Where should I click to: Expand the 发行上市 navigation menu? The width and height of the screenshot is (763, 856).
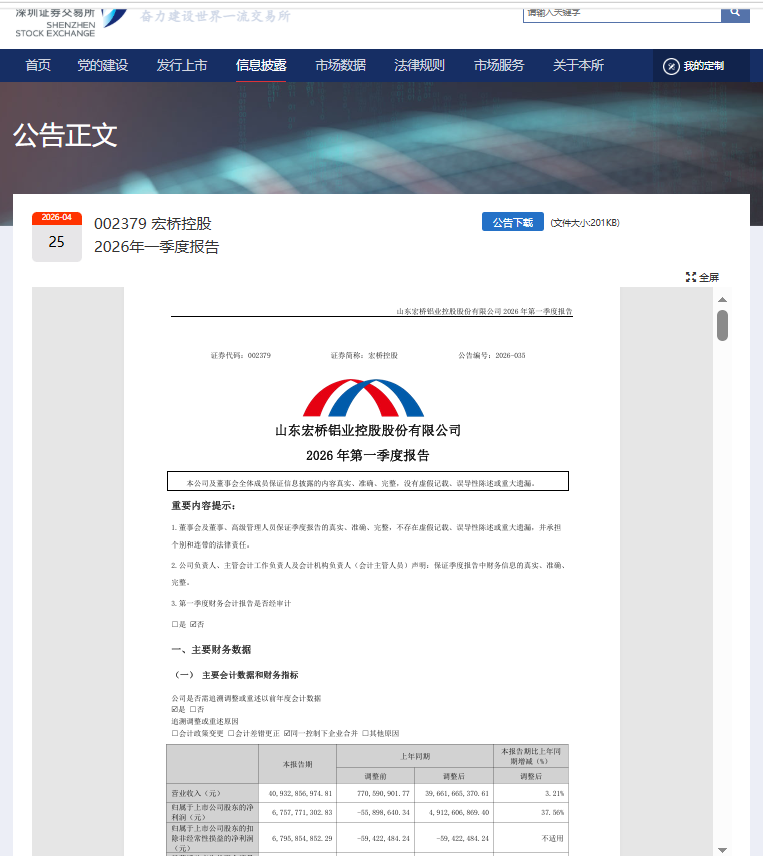point(182,66)
